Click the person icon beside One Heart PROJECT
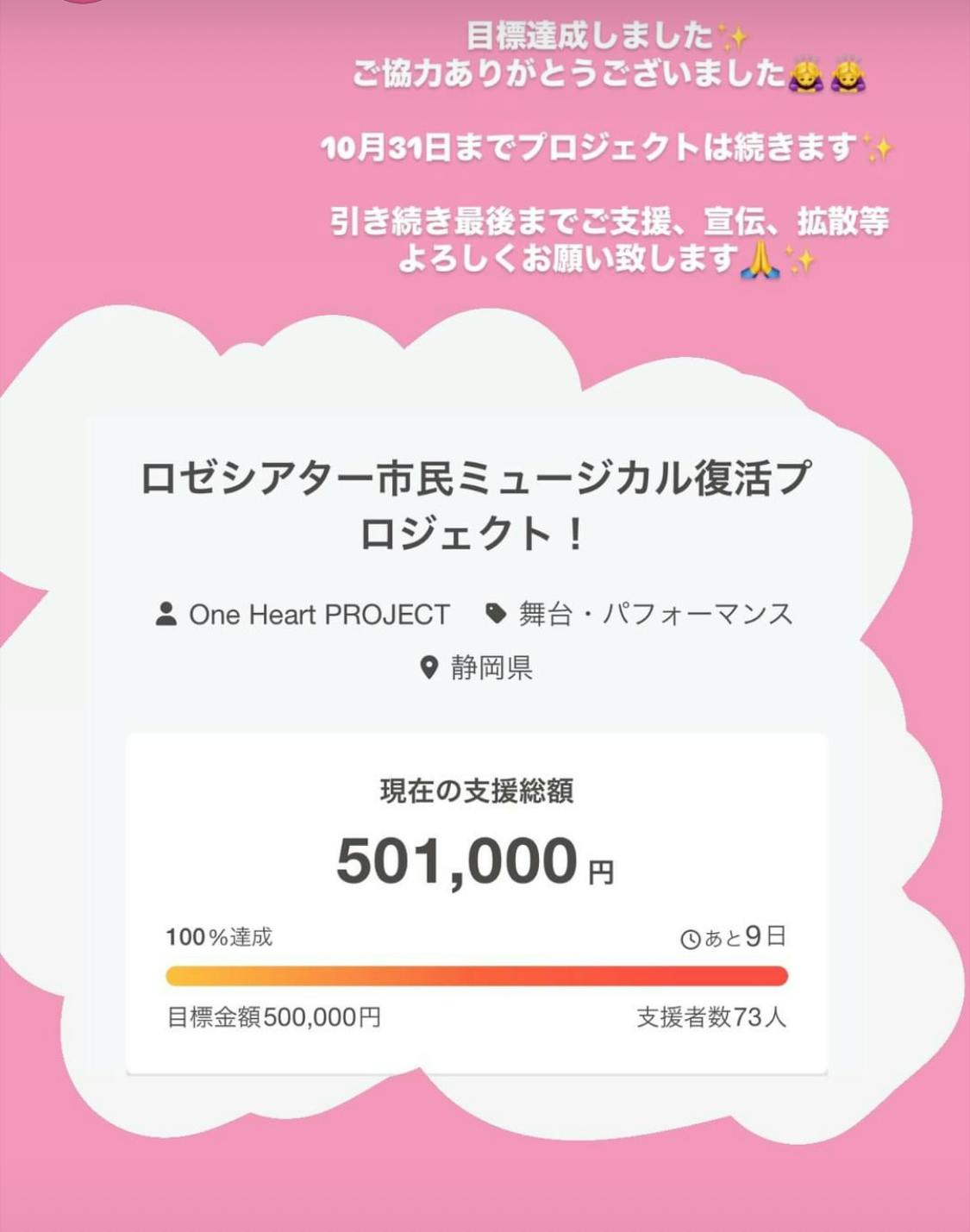The height and width of the screenshot is (1232, 970). point(166,614)
